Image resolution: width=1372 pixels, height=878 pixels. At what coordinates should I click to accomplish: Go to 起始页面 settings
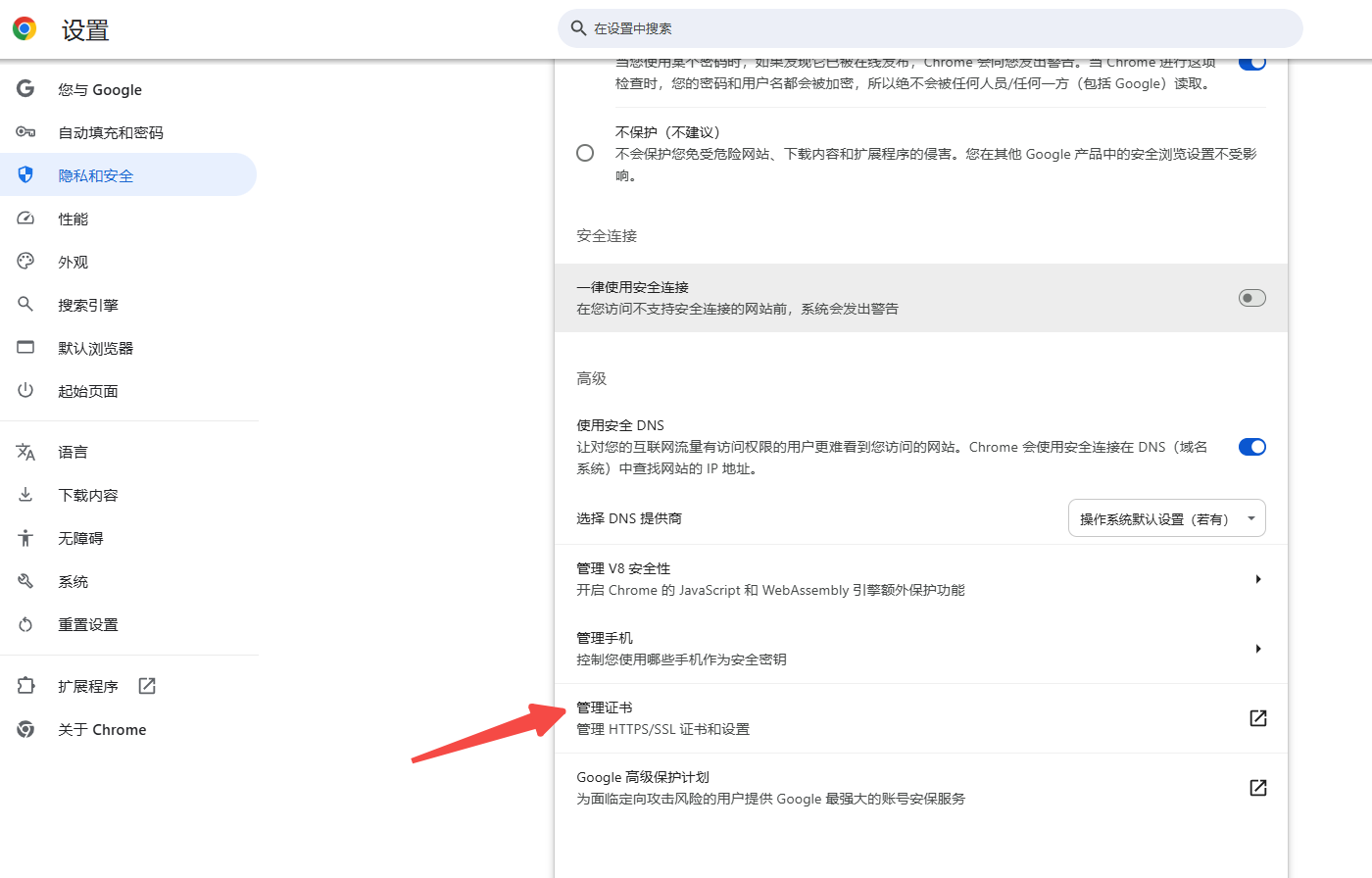tap(128, 391)
